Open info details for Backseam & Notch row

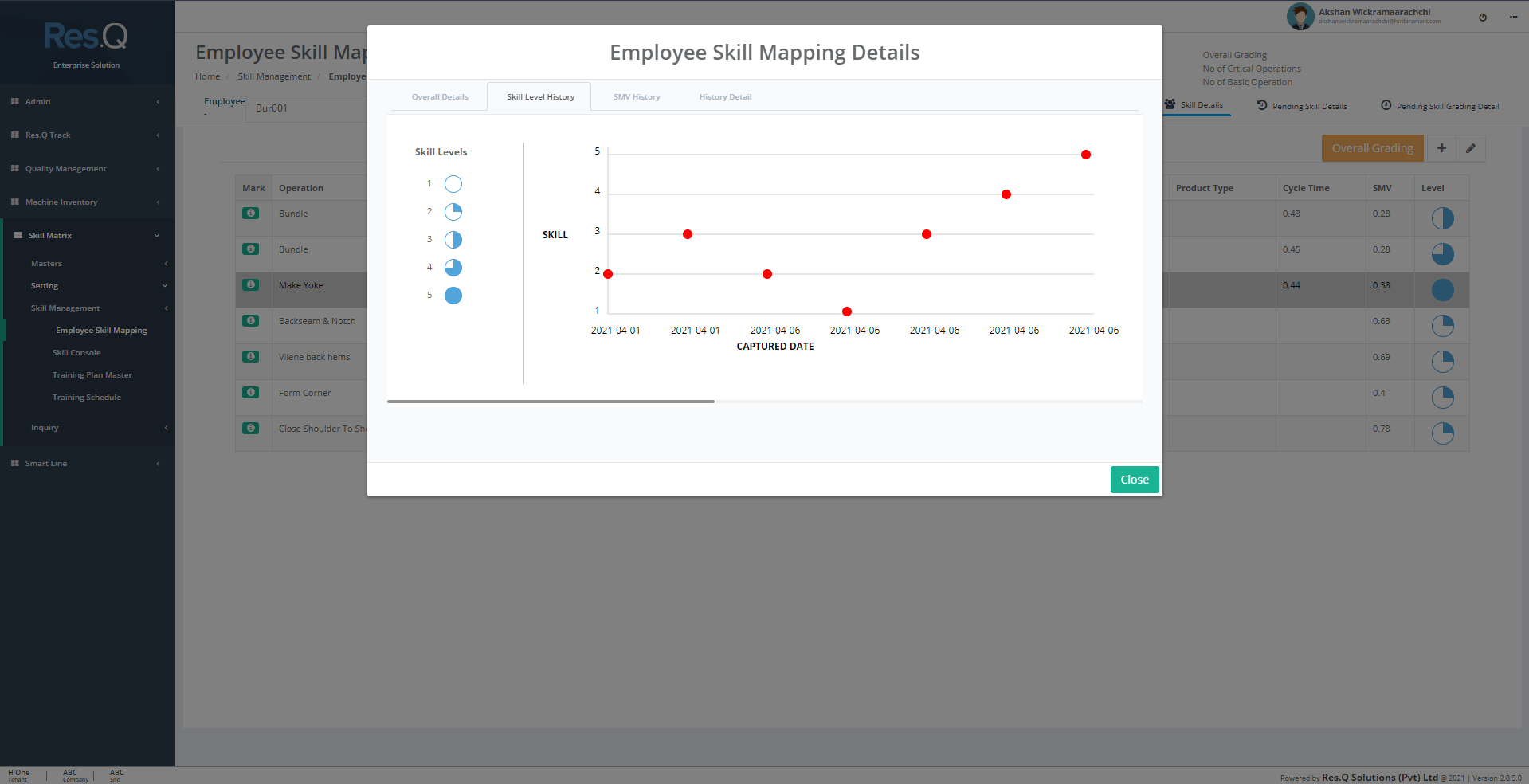click(x=250, y=320)
